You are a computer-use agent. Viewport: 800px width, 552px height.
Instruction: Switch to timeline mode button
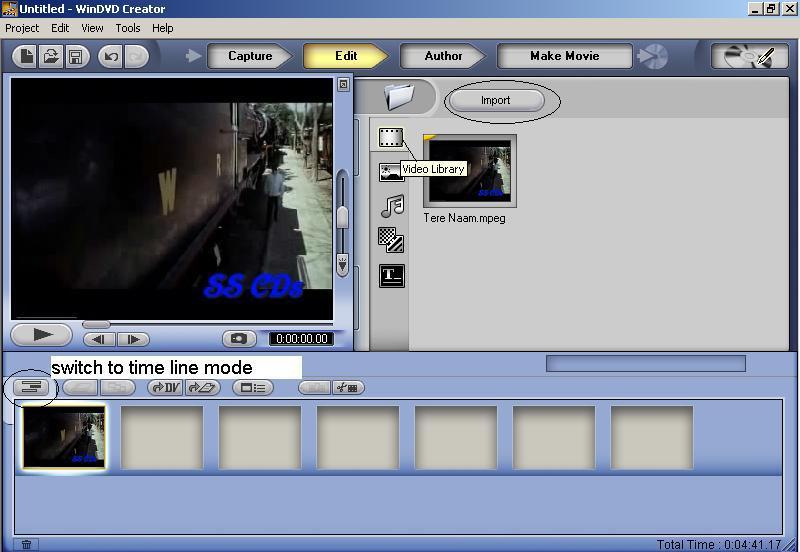click(x=31, y=387)
